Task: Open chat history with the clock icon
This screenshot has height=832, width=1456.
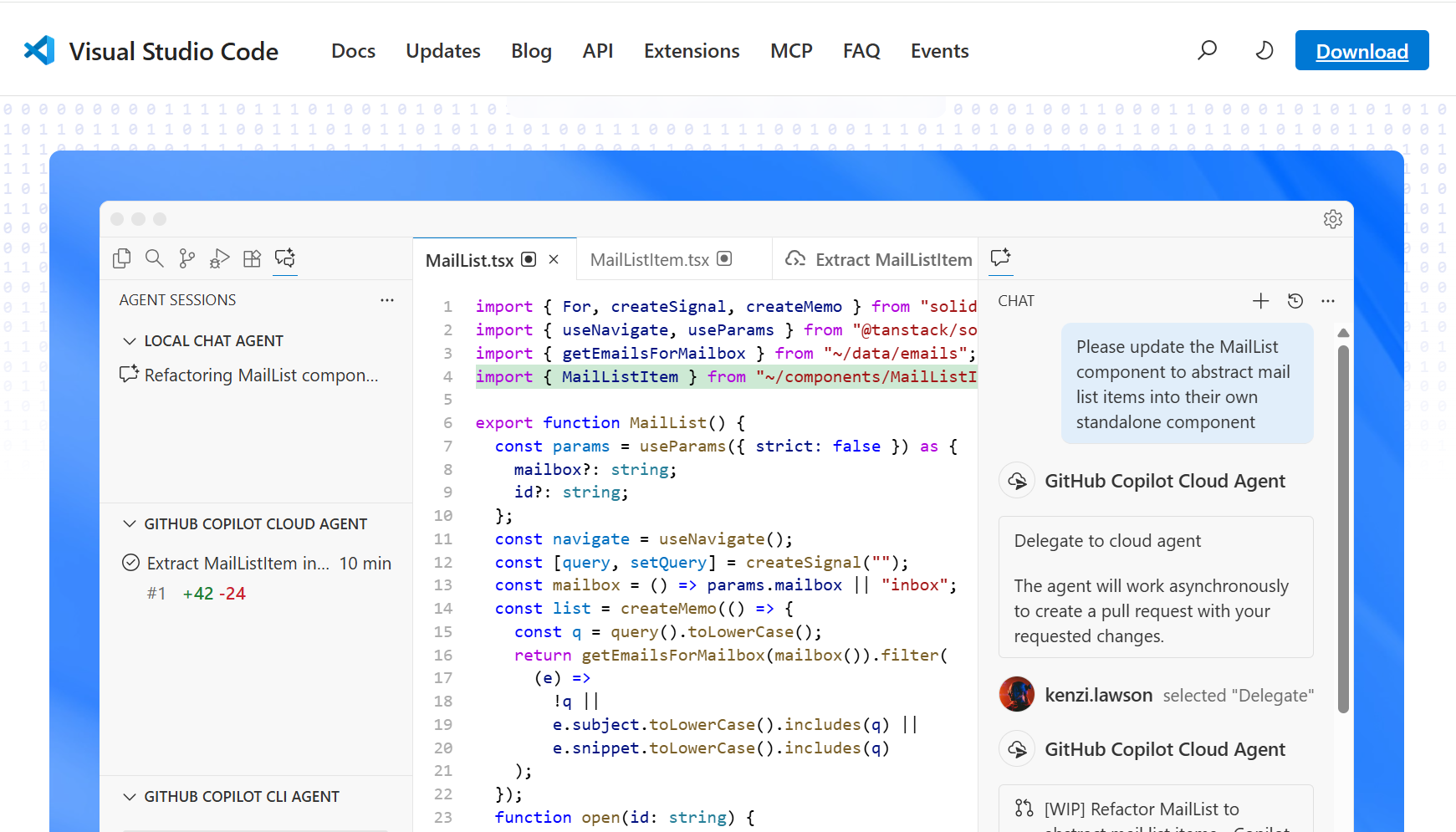Action: point(1295,301)
